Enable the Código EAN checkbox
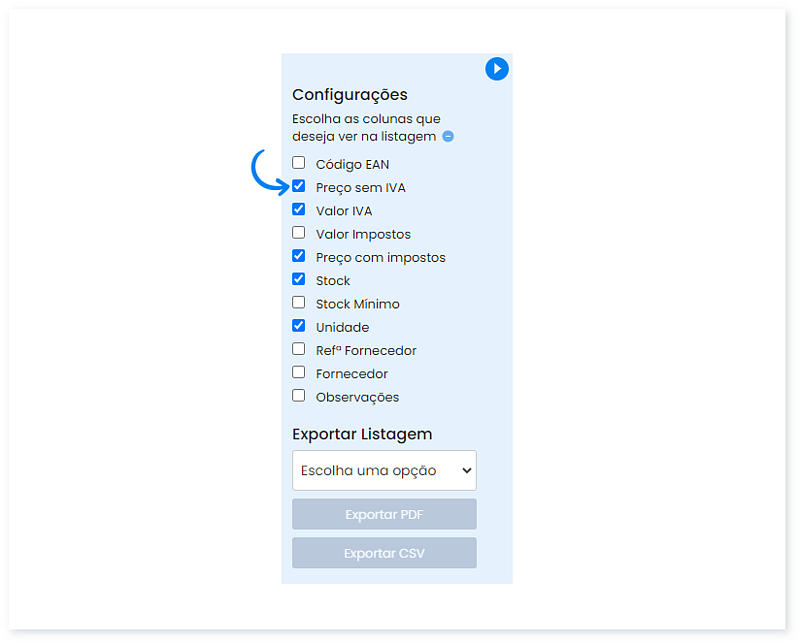Screen dimensions: 800x644 (298, 162)
